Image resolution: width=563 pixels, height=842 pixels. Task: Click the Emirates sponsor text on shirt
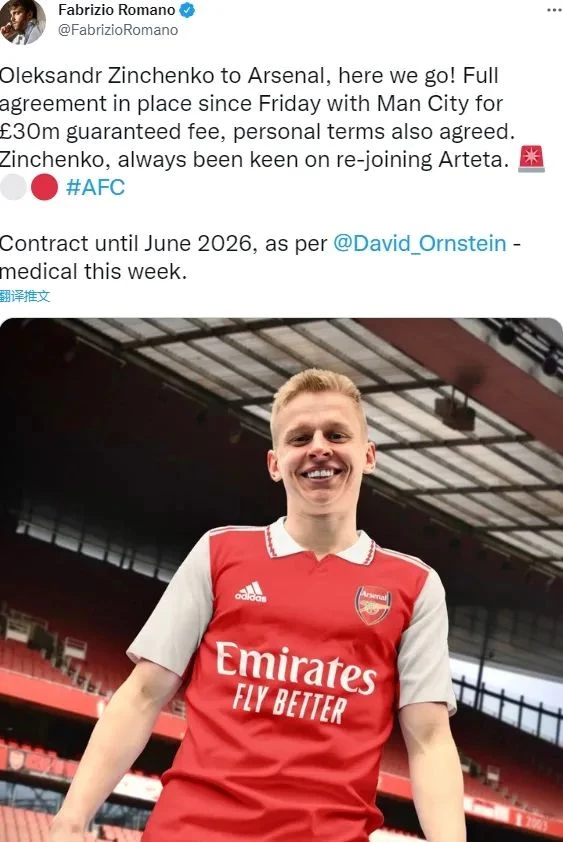(x=296, y=667)
